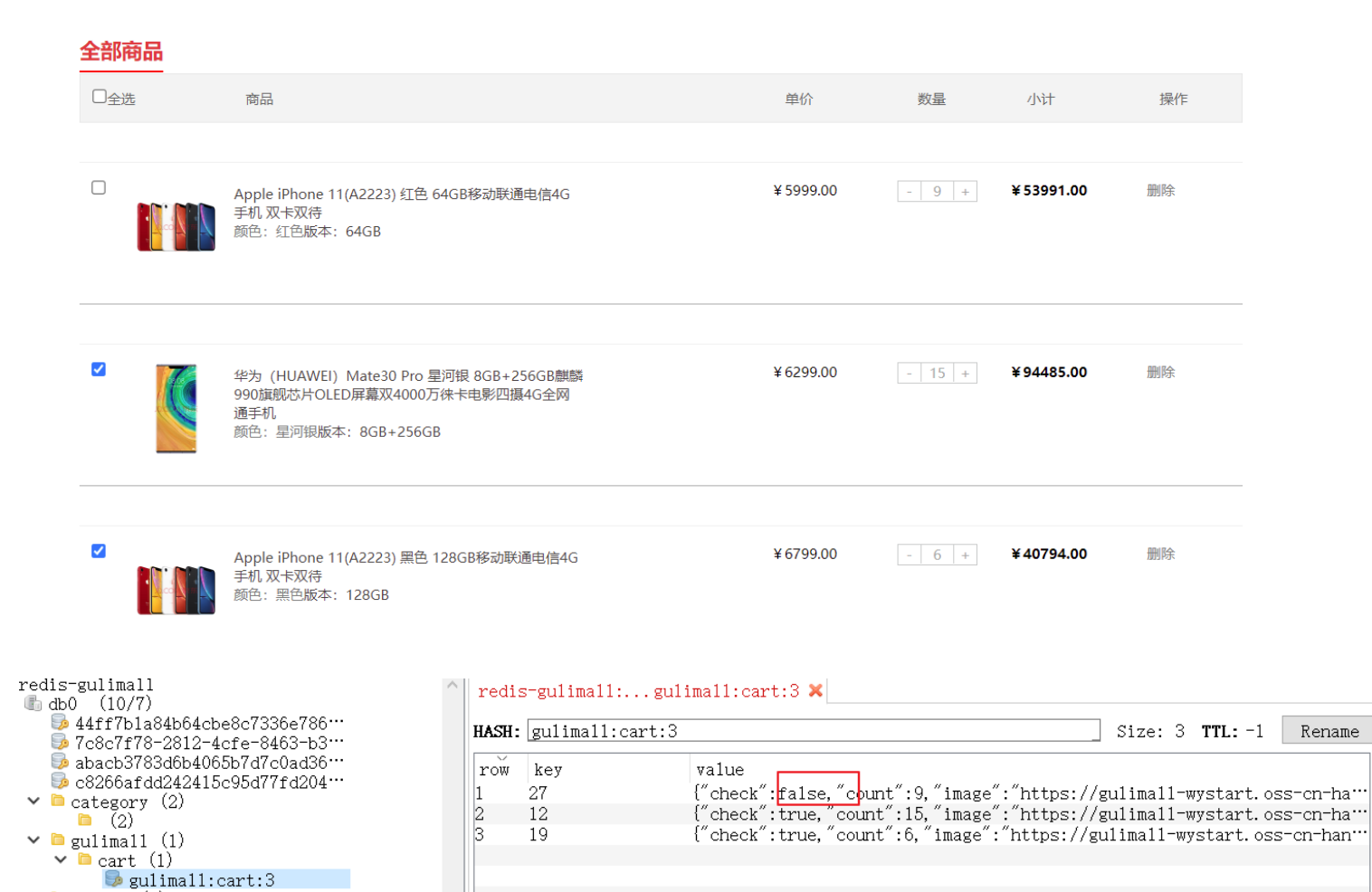Click the scroll-up arrow of tree panel

453,686
